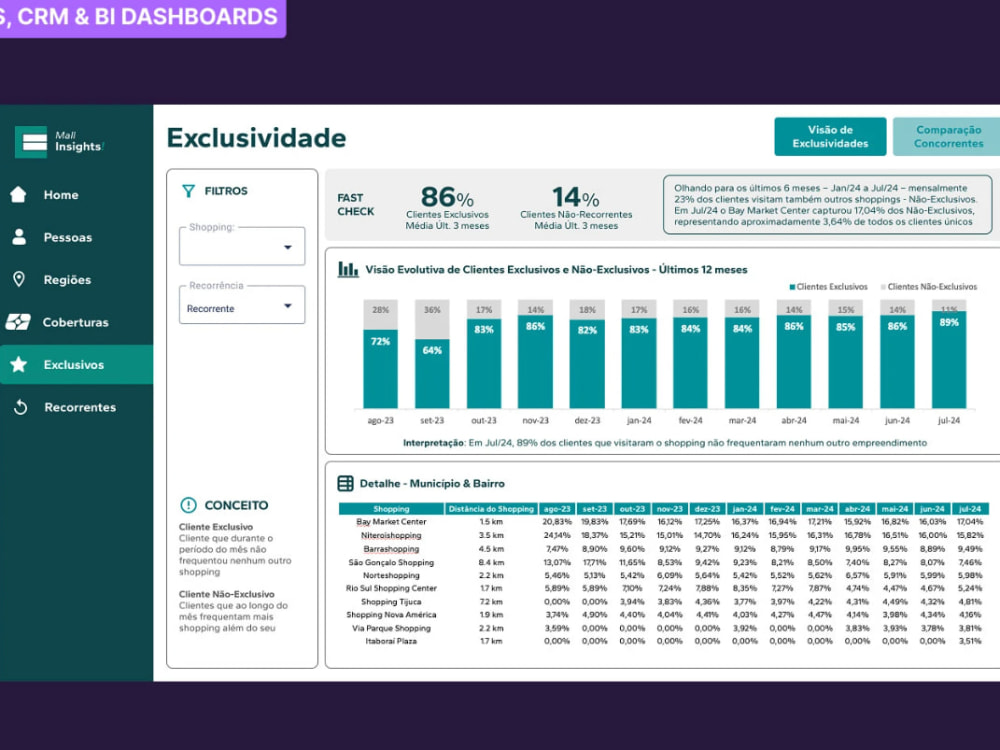1000x750 pixels.
Task: Click the Cliente Exclusivo concept heading
Action: click(x=216, y=527)
